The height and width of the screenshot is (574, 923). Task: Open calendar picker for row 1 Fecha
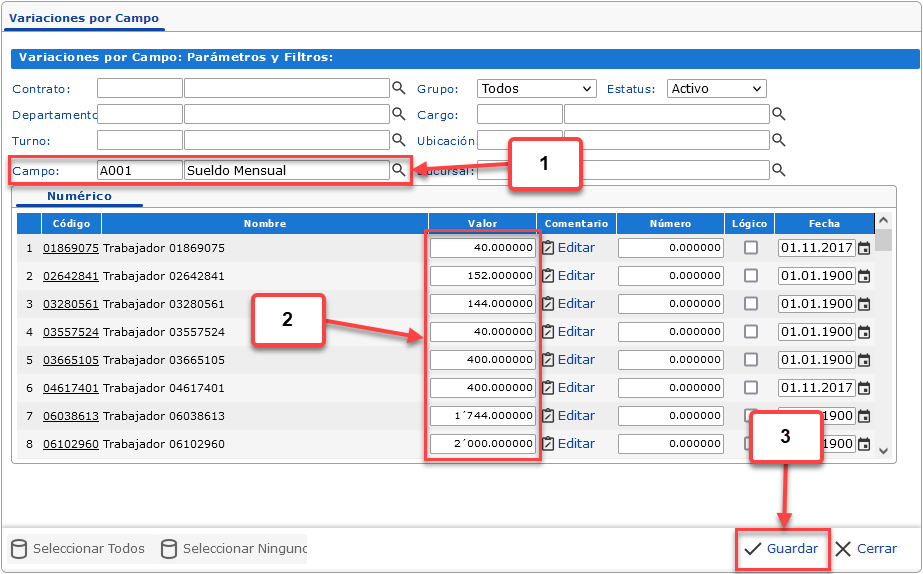[x=864, y=248]
